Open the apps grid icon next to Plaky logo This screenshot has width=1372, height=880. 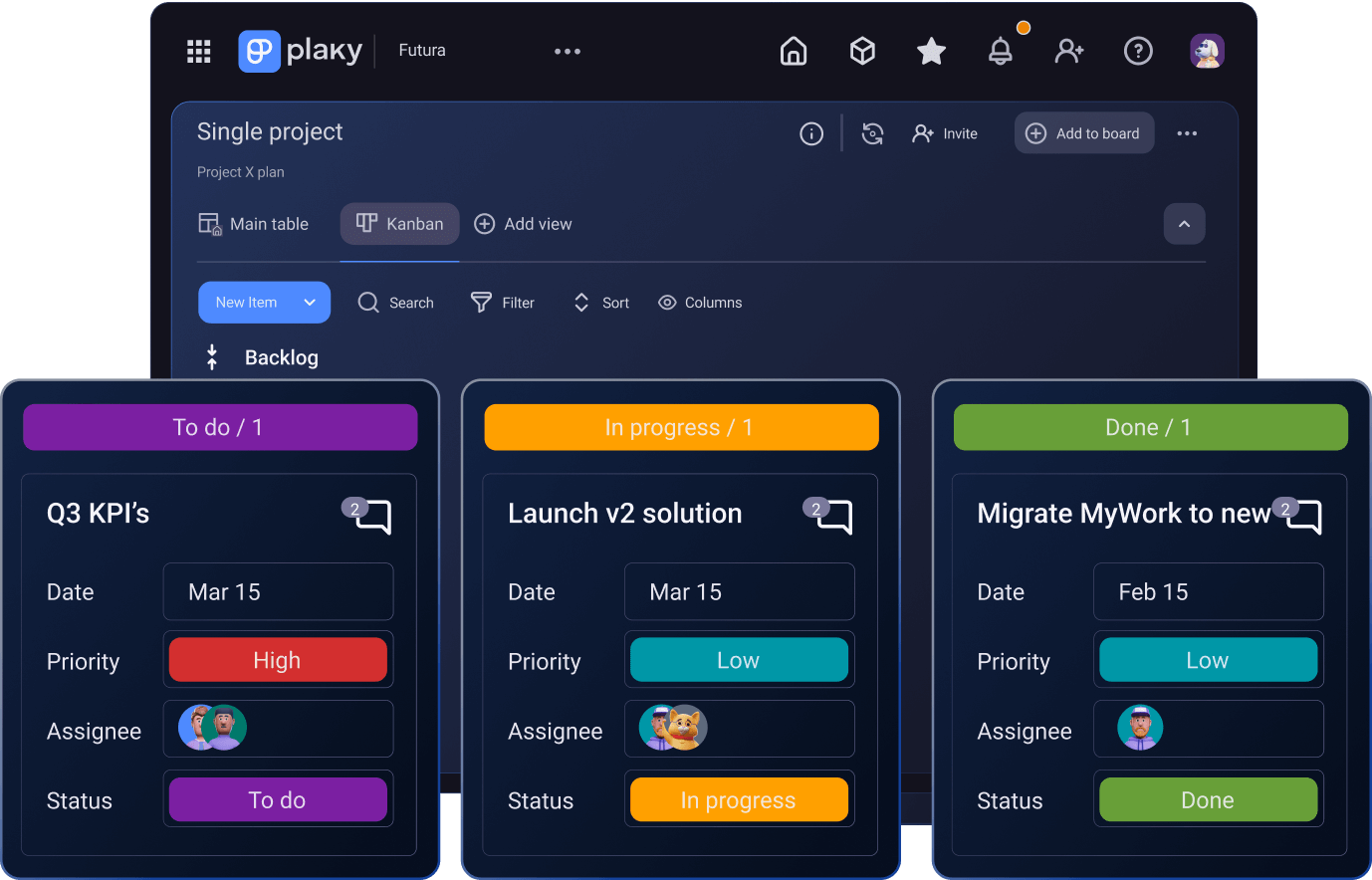point(198,51)
